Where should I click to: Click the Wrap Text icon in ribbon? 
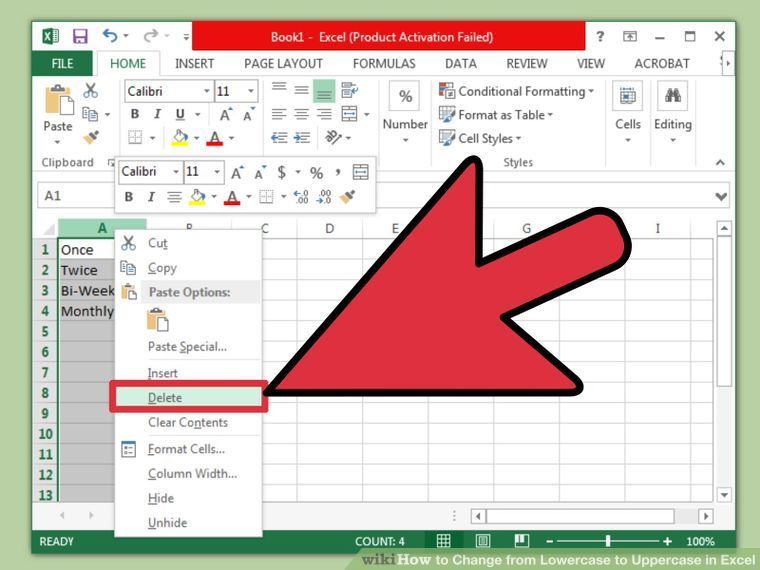(x=349, y=91)
